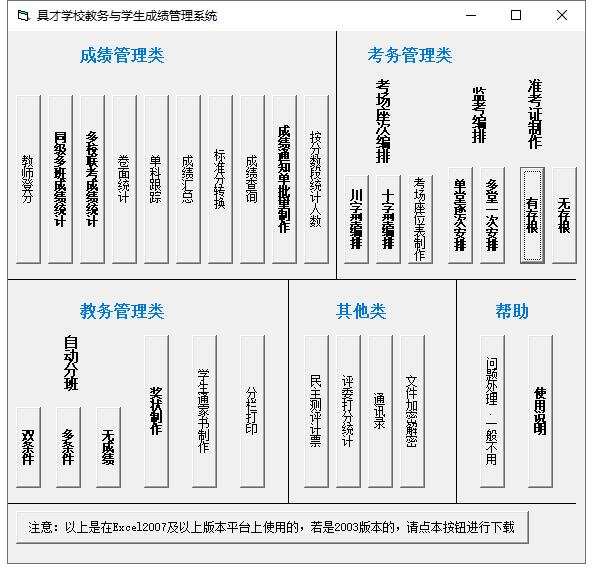Open the 成绩查询 score query button
This screenshot has width=593, height=571.
(252, 179)
